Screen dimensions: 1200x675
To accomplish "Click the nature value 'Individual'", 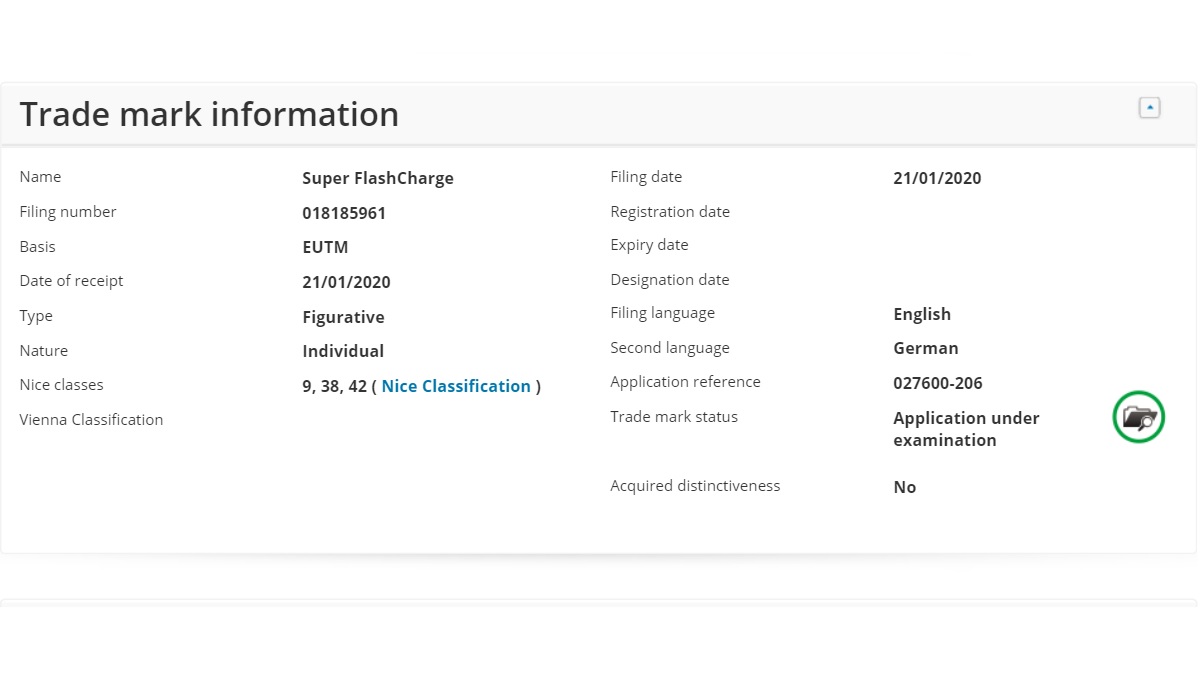I will (343, 351).
